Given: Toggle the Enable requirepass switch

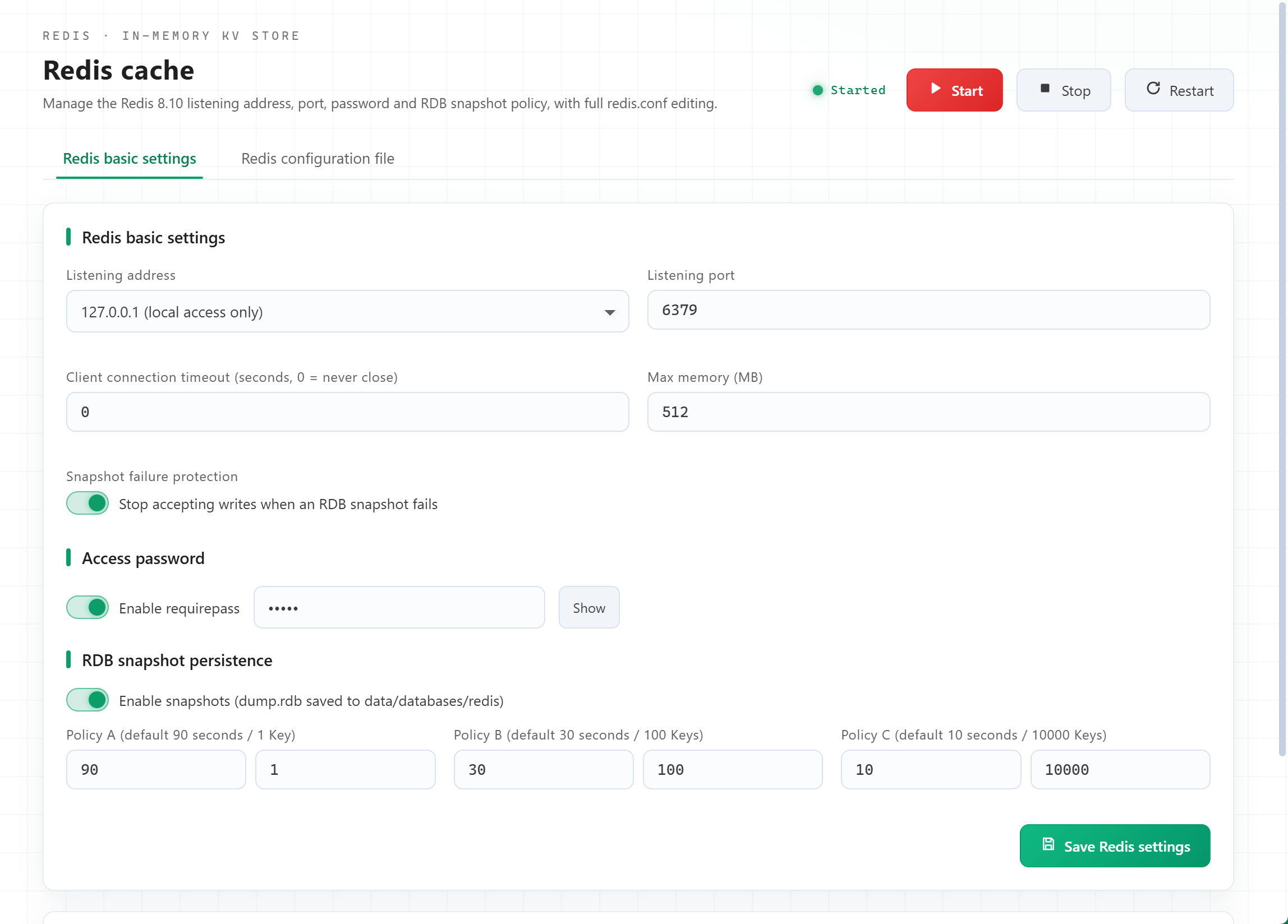Looking at the screenshot, I should [88, 608].
